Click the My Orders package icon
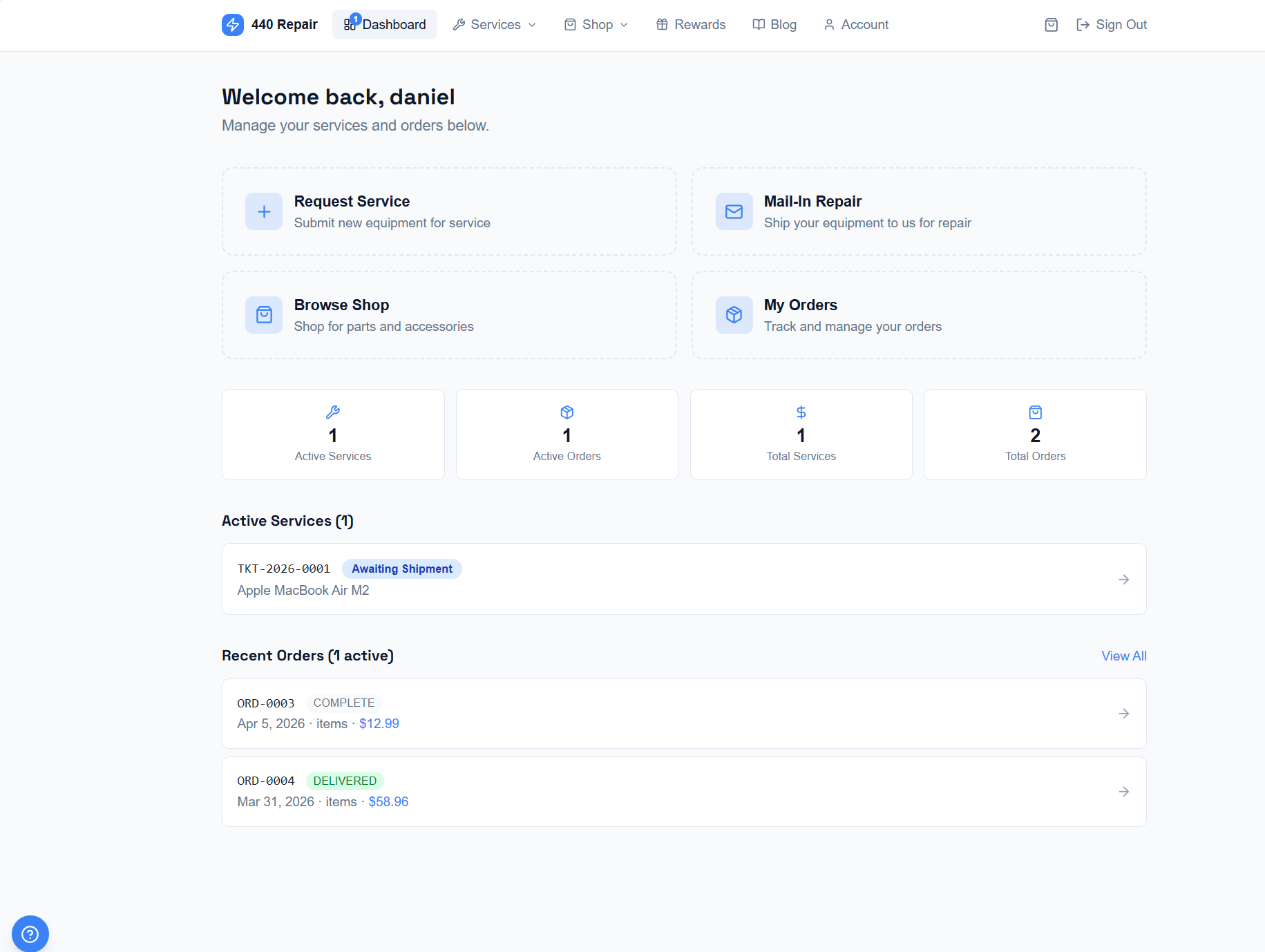 click(734, 315)
